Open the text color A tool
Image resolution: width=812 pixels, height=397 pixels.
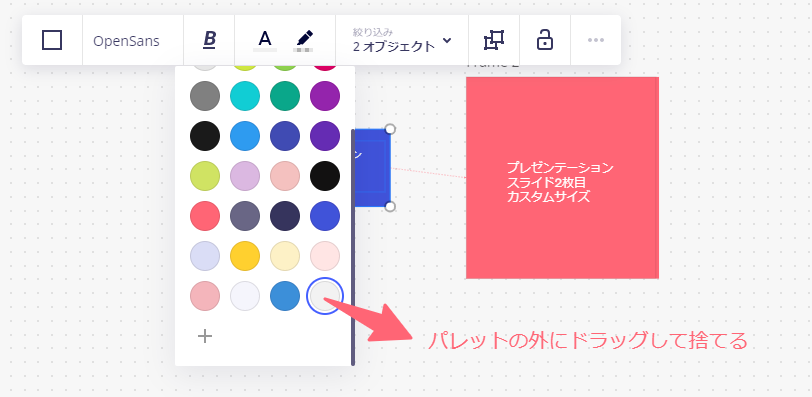(265, 40)
